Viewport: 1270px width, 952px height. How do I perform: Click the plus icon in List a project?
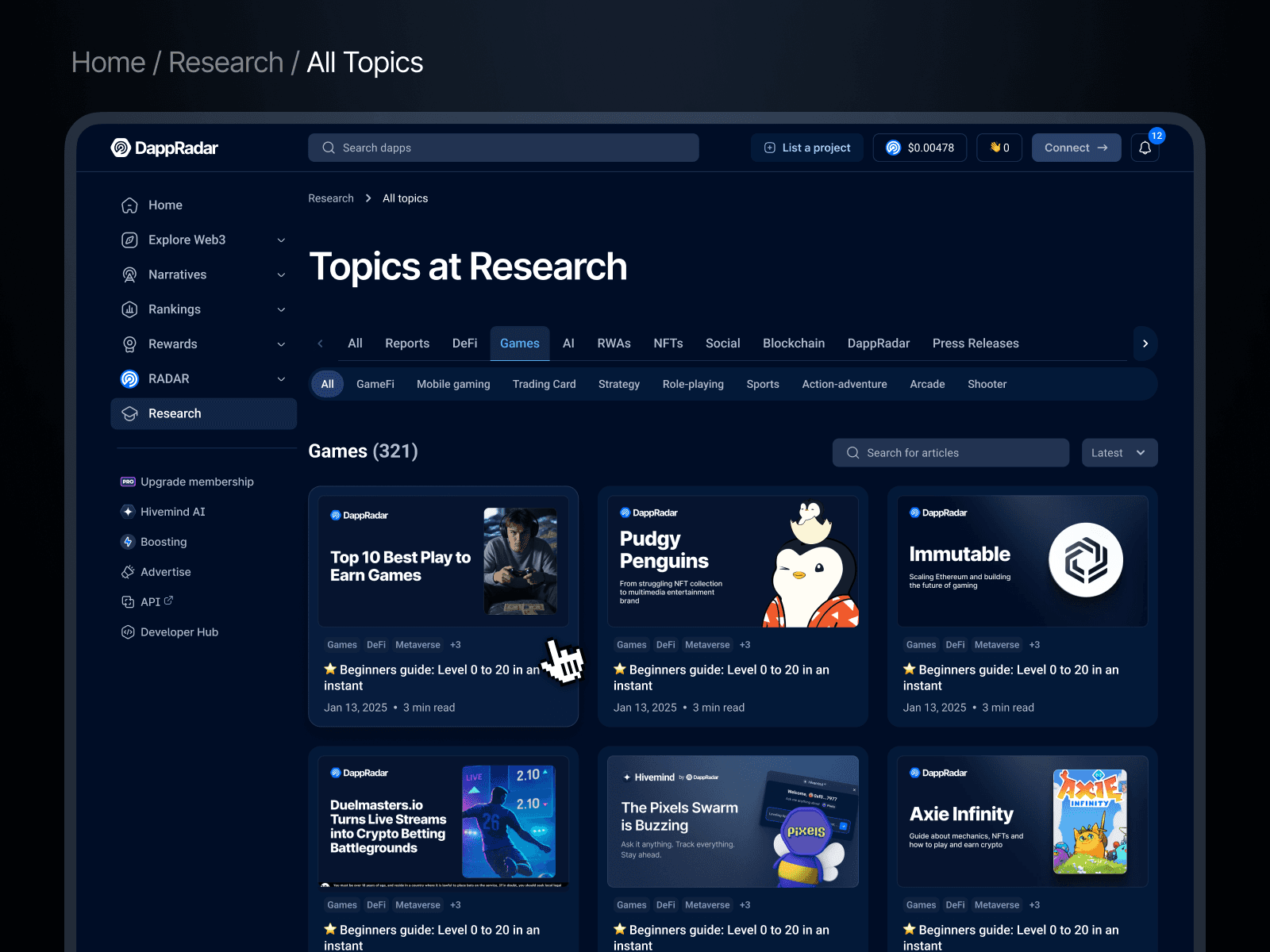[769, 148]
